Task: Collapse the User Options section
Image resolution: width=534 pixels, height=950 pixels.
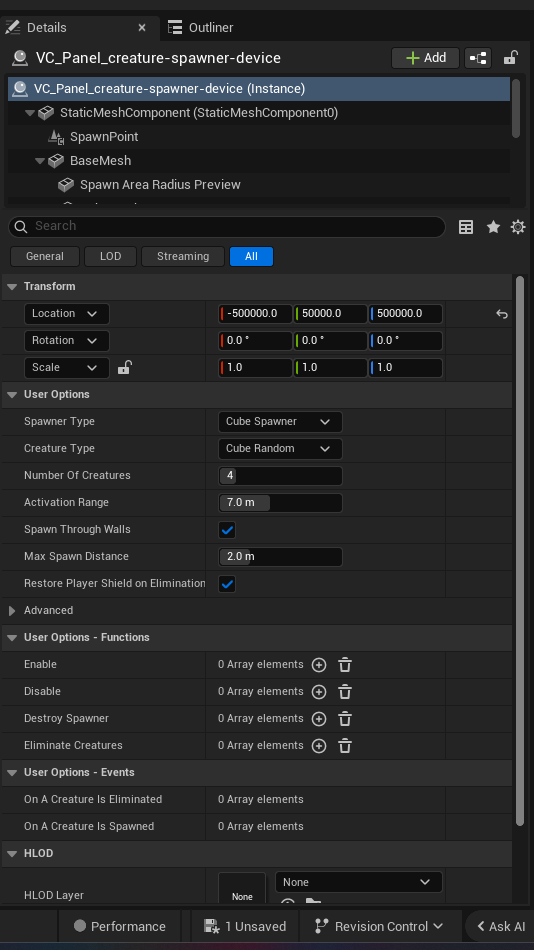Action: tap(12, 394)
